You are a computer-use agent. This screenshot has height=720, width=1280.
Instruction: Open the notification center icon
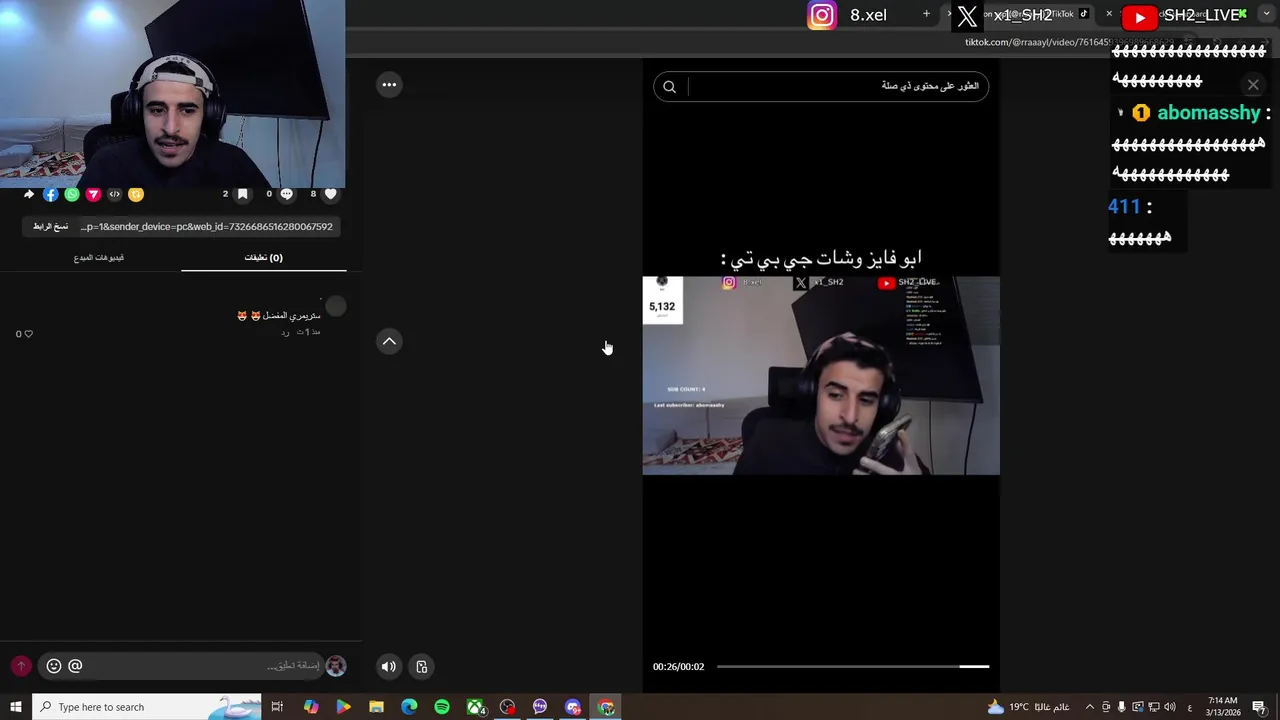pos(1259,707)
